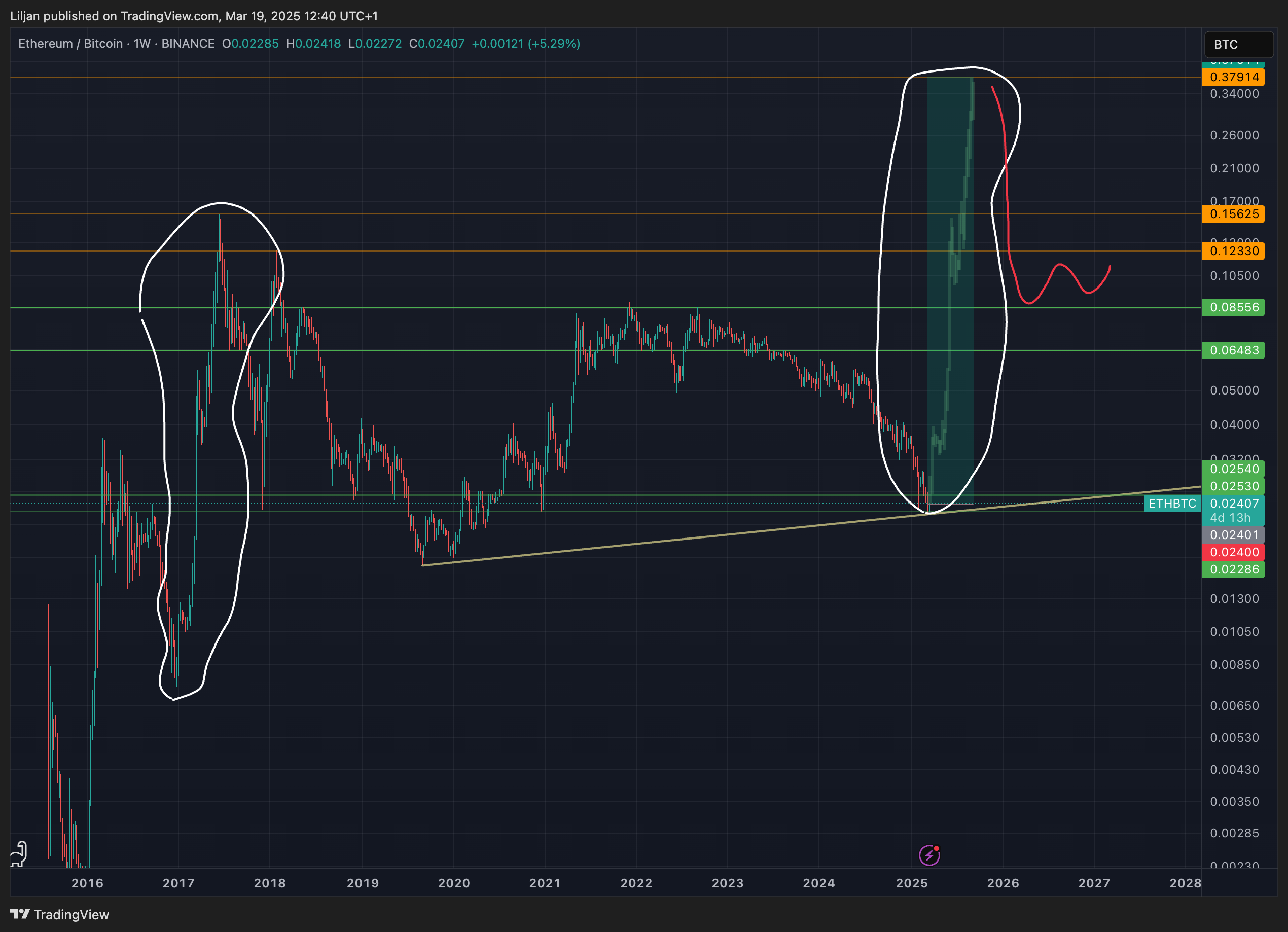
Task: Click the 0.37914 orange price label
Action: pyautogui.click(x=1233, y=77)
